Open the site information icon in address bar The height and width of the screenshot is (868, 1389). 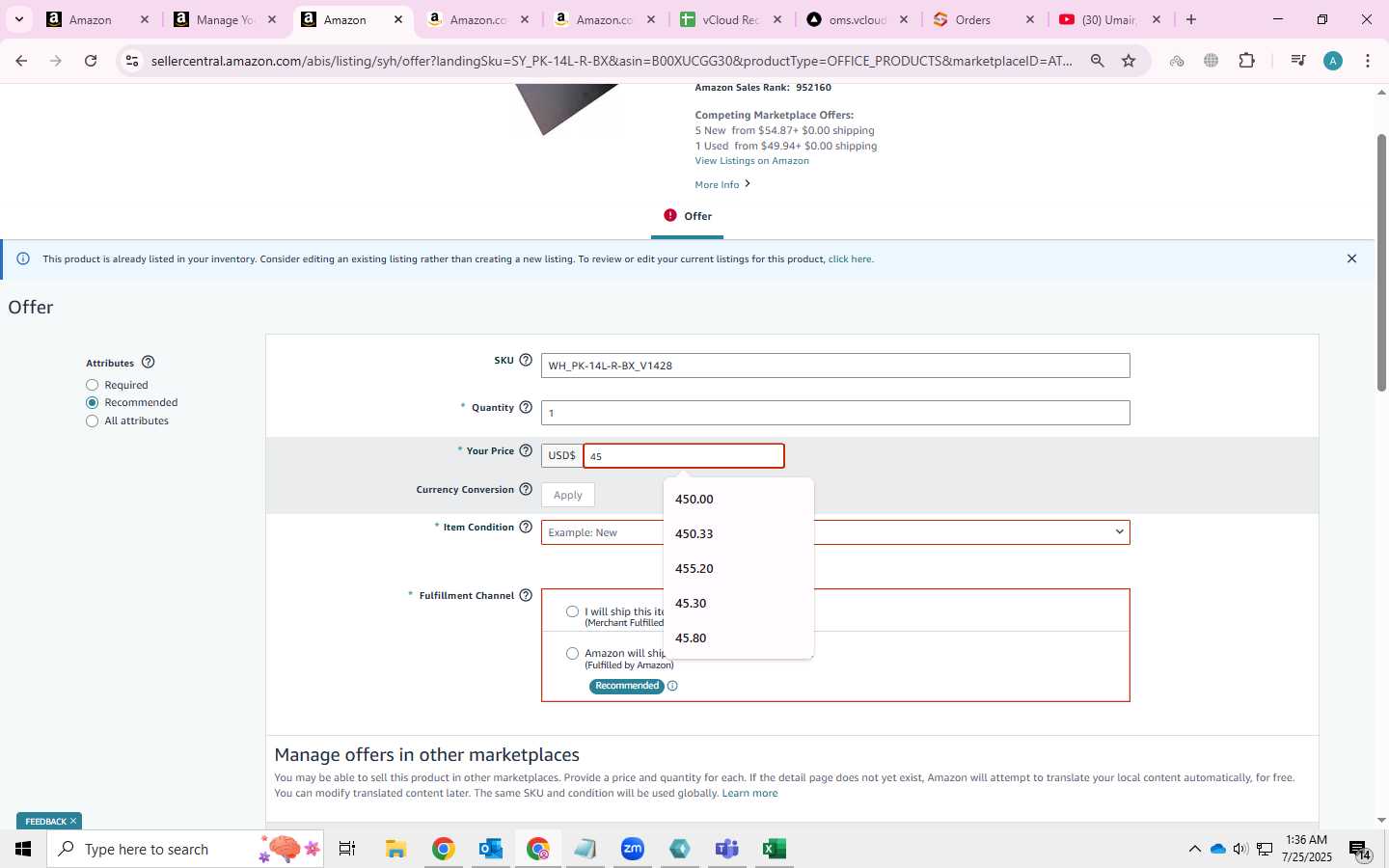[132, 61]
